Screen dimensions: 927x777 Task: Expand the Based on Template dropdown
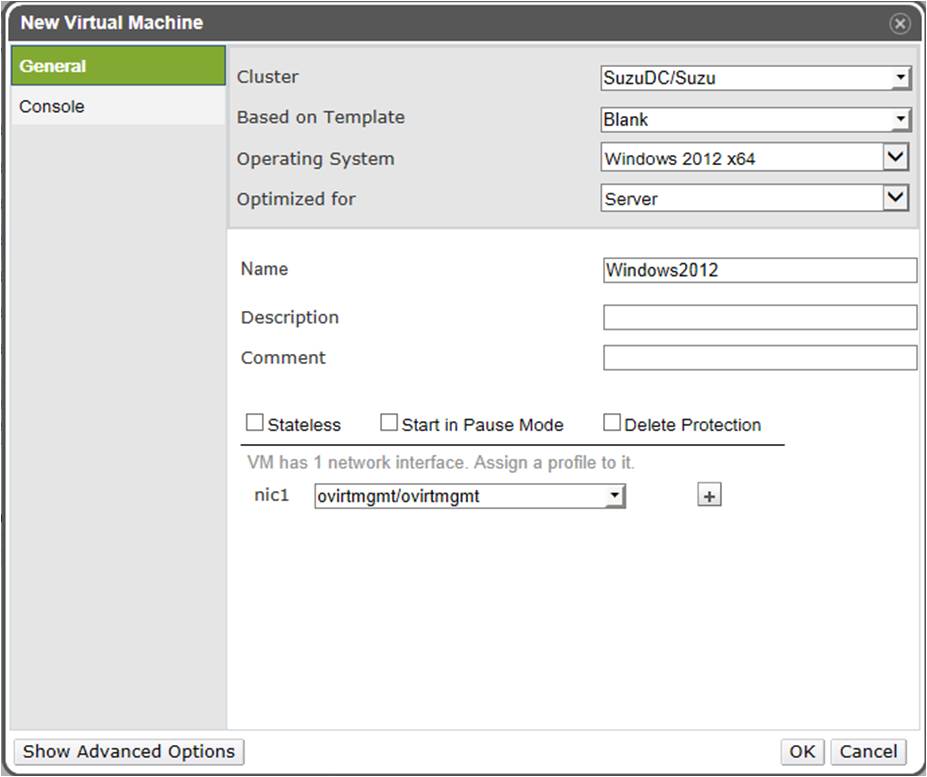point(756,120)
